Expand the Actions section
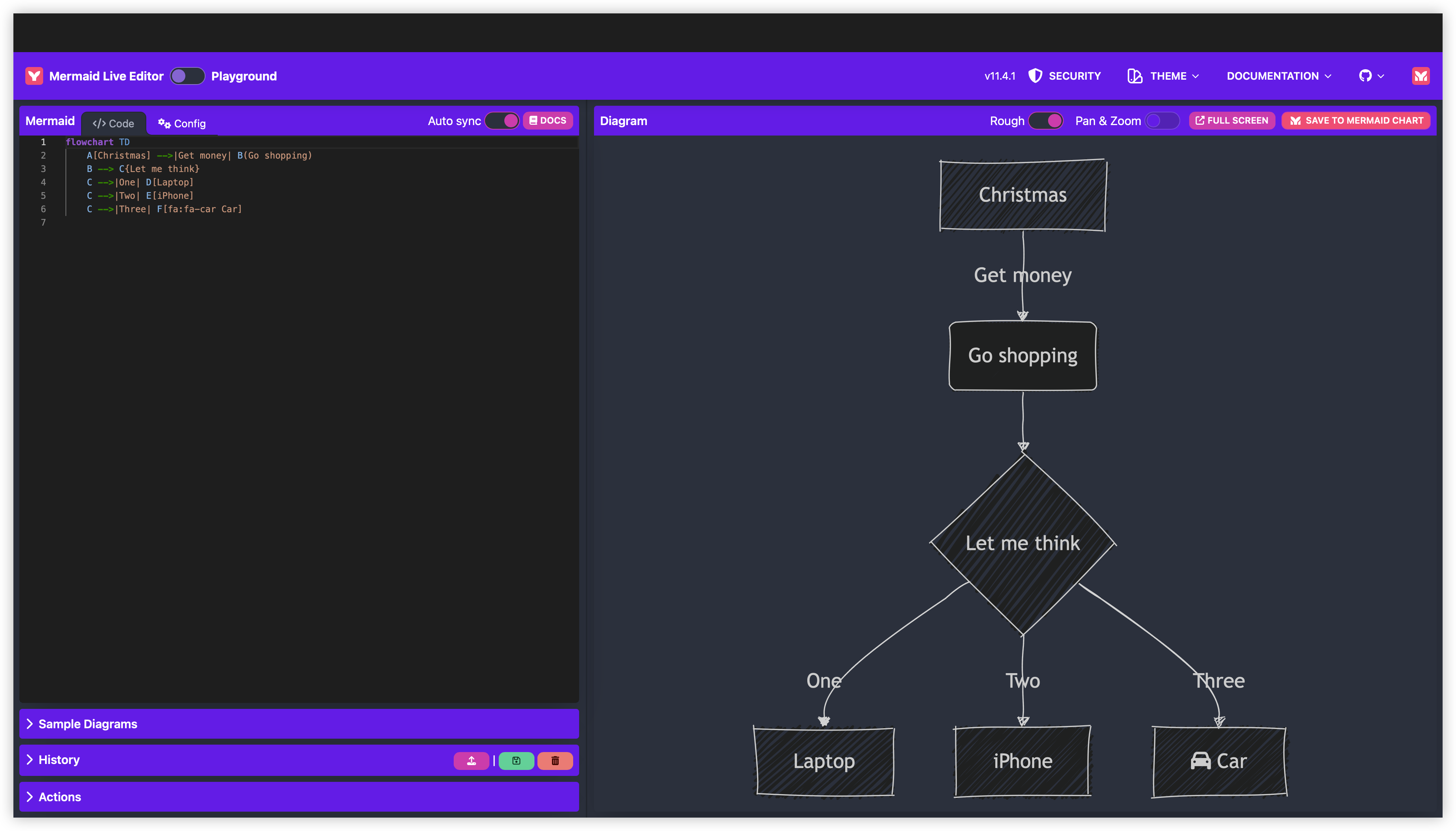The image size is (1456, 831). [x=299, y=797]
